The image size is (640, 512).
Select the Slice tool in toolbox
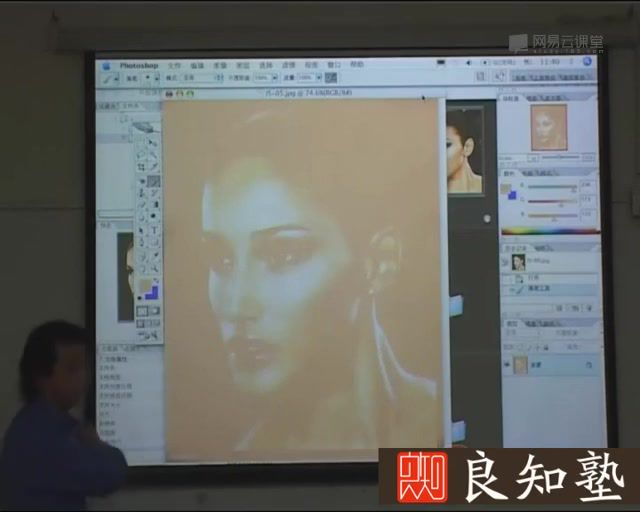[153, 166]
